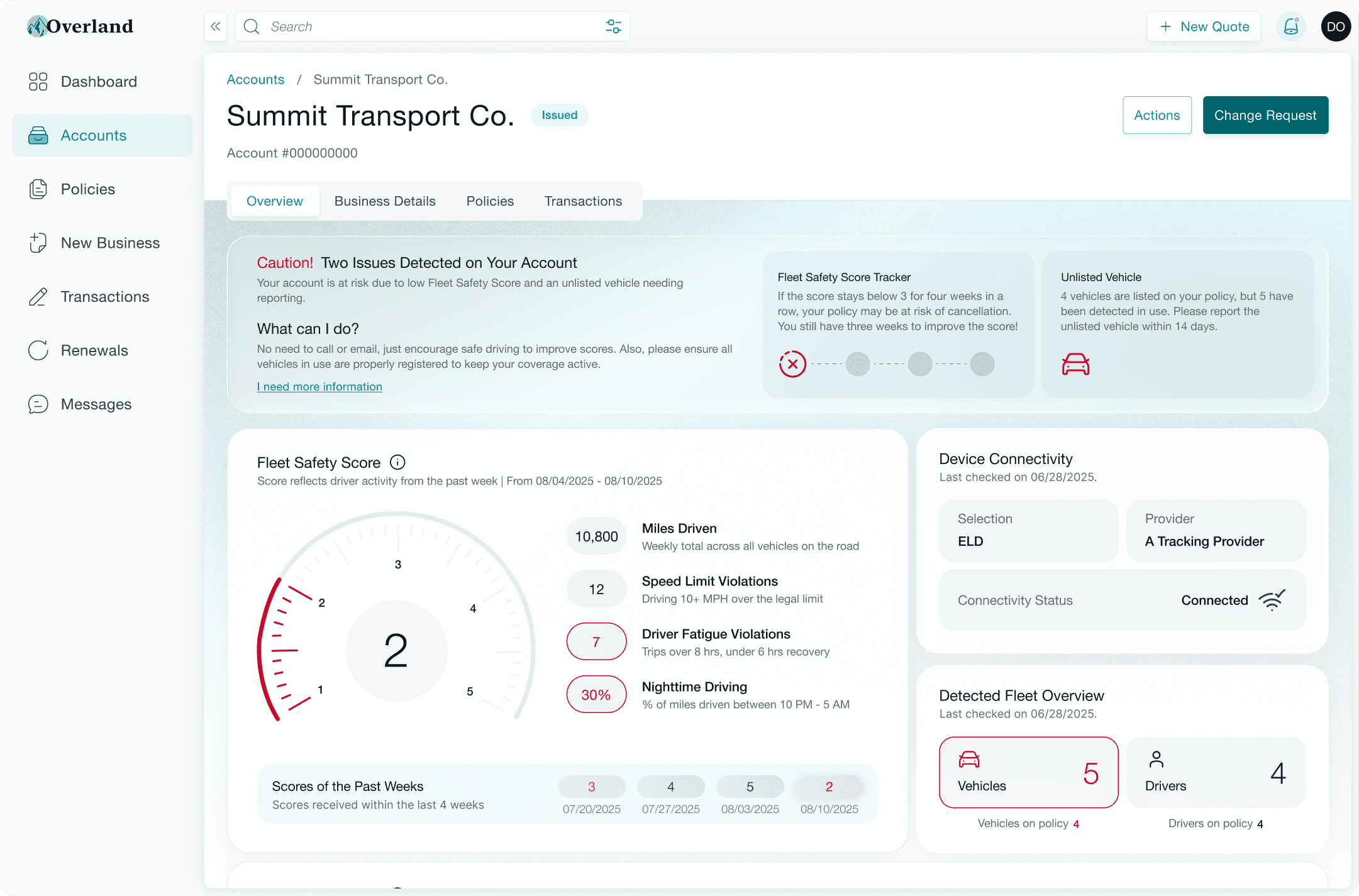Open the search filter settings icon

(613, 26)
